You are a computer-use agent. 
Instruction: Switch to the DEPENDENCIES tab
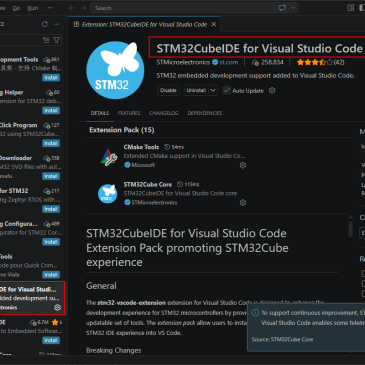(205, 113)
